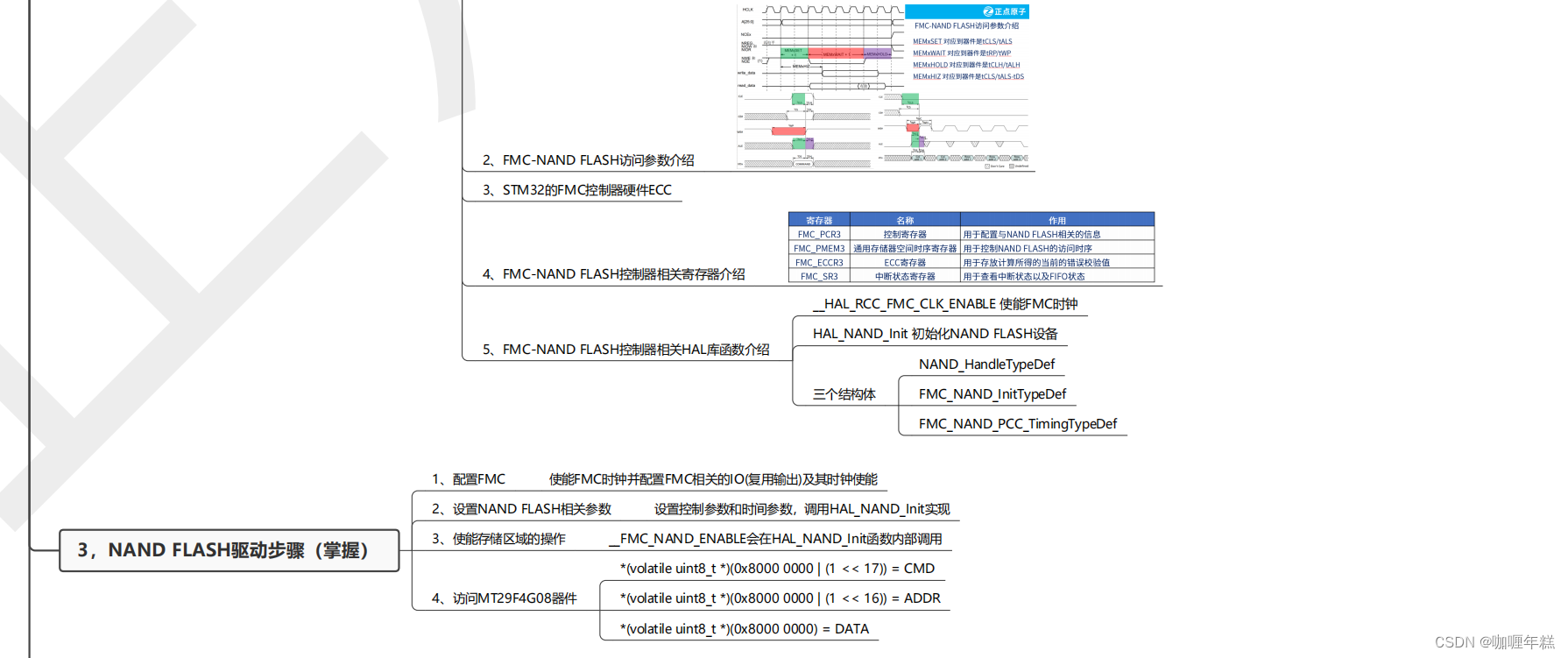Click text '使能FMC时钟并配置FMC相关的IO'
This screenshot has height=658, width=1568.
647,479
